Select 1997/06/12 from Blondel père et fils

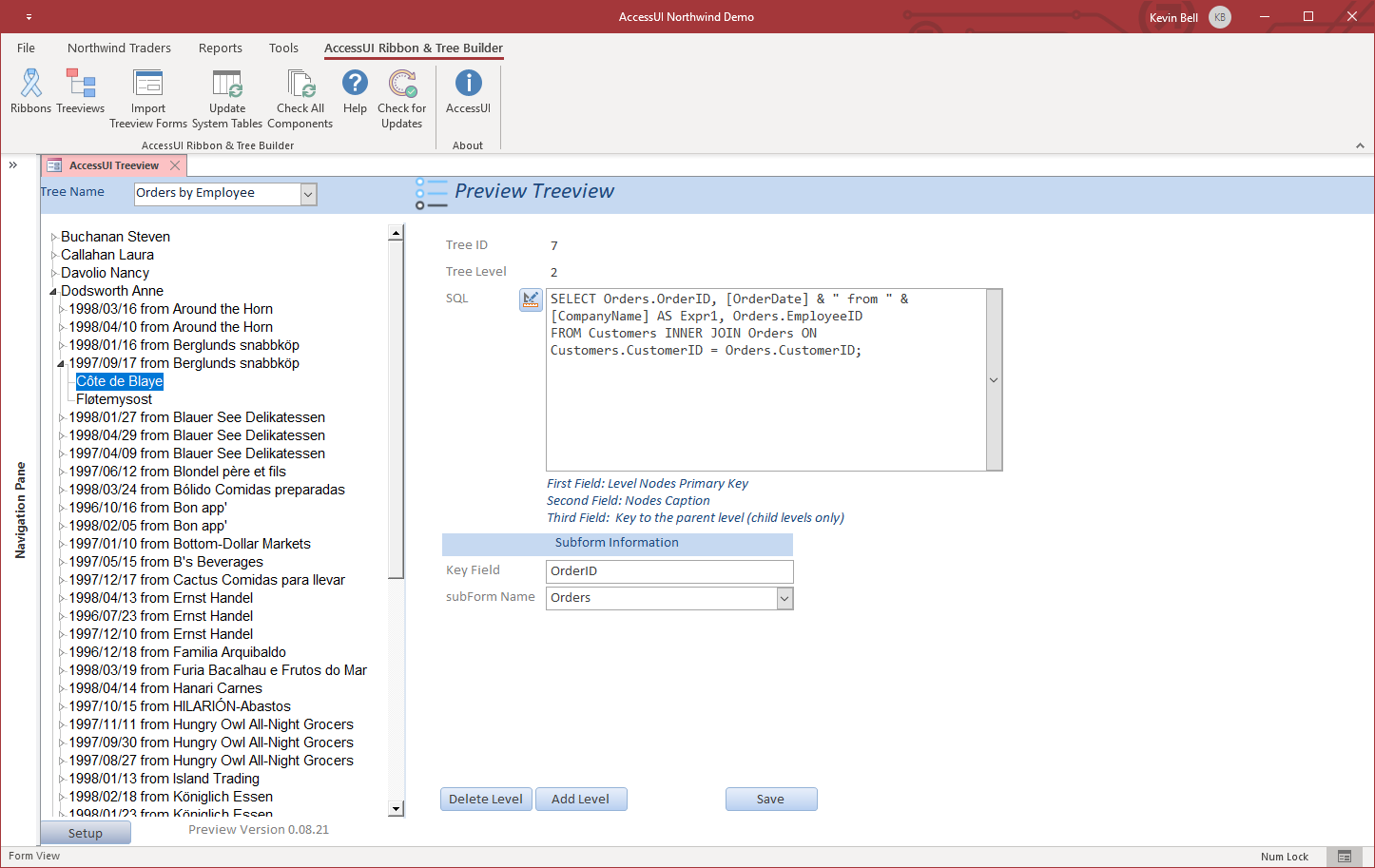177,473
